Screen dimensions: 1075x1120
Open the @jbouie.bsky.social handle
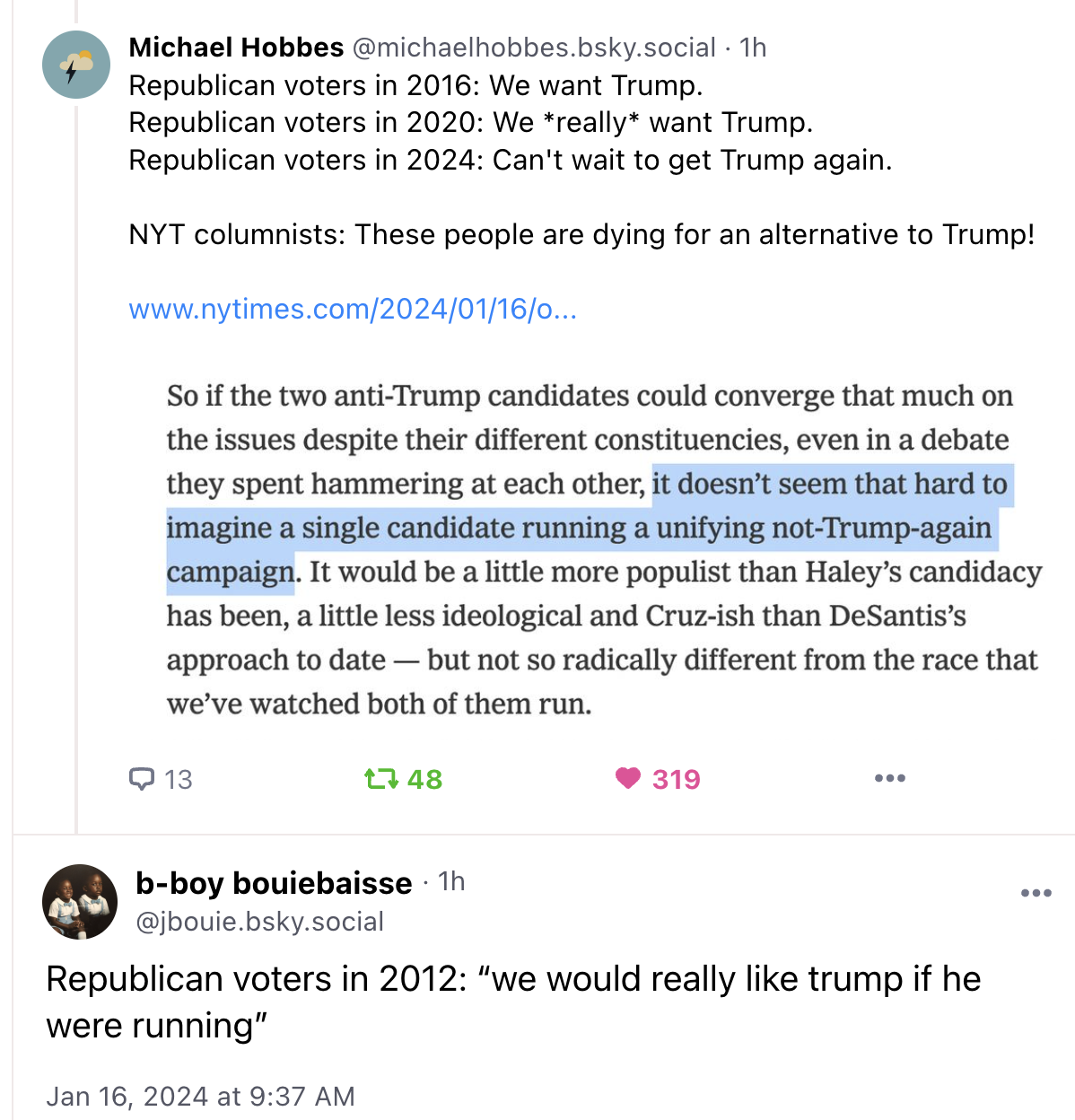(259, 922)
